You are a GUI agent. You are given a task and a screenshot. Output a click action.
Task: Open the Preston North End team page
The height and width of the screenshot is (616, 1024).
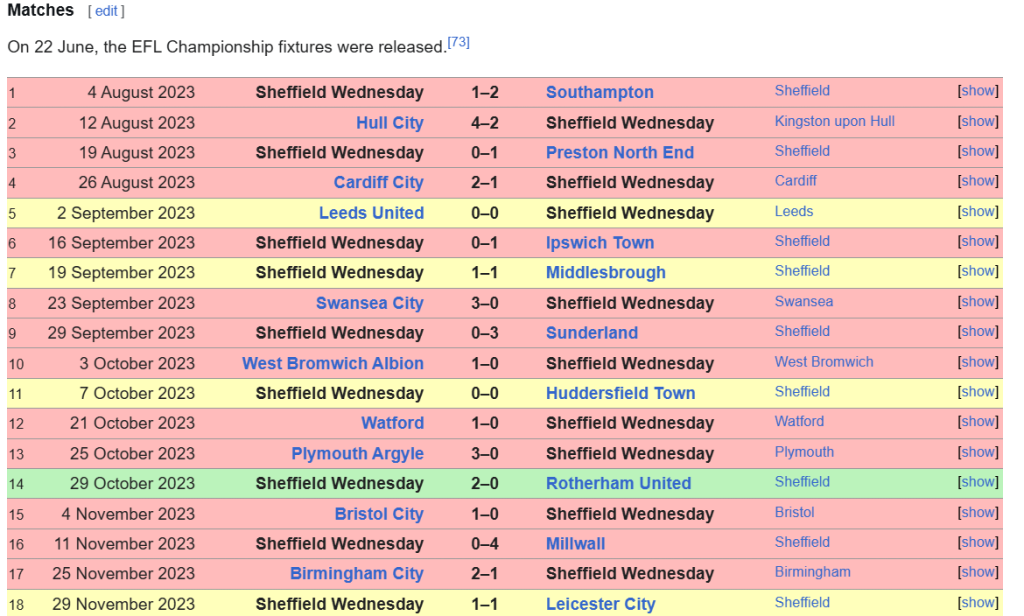pos(620,153)
